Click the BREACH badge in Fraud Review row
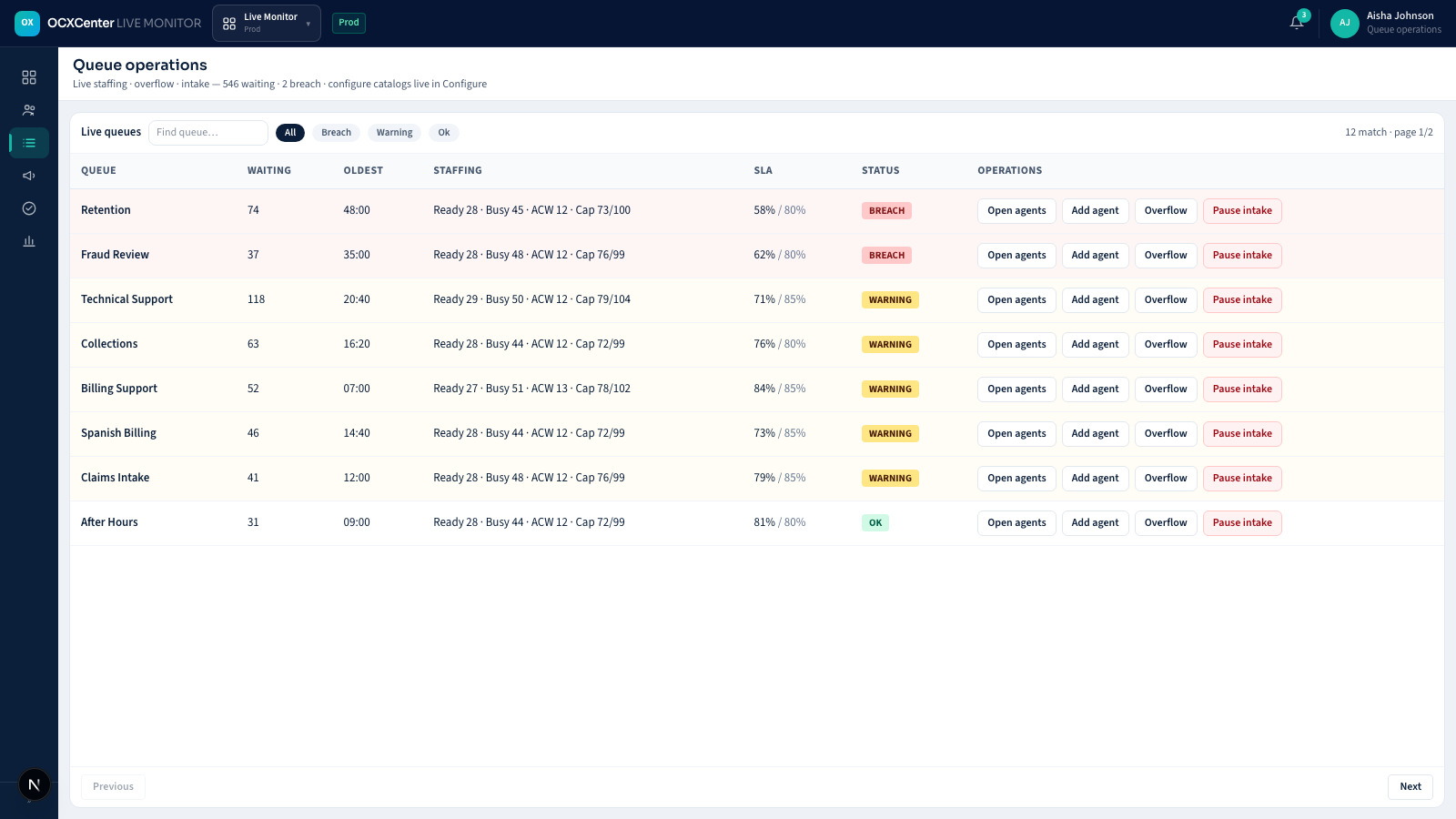The height and width of the screenshot is (819, 1456). click(x=886, y=256)
